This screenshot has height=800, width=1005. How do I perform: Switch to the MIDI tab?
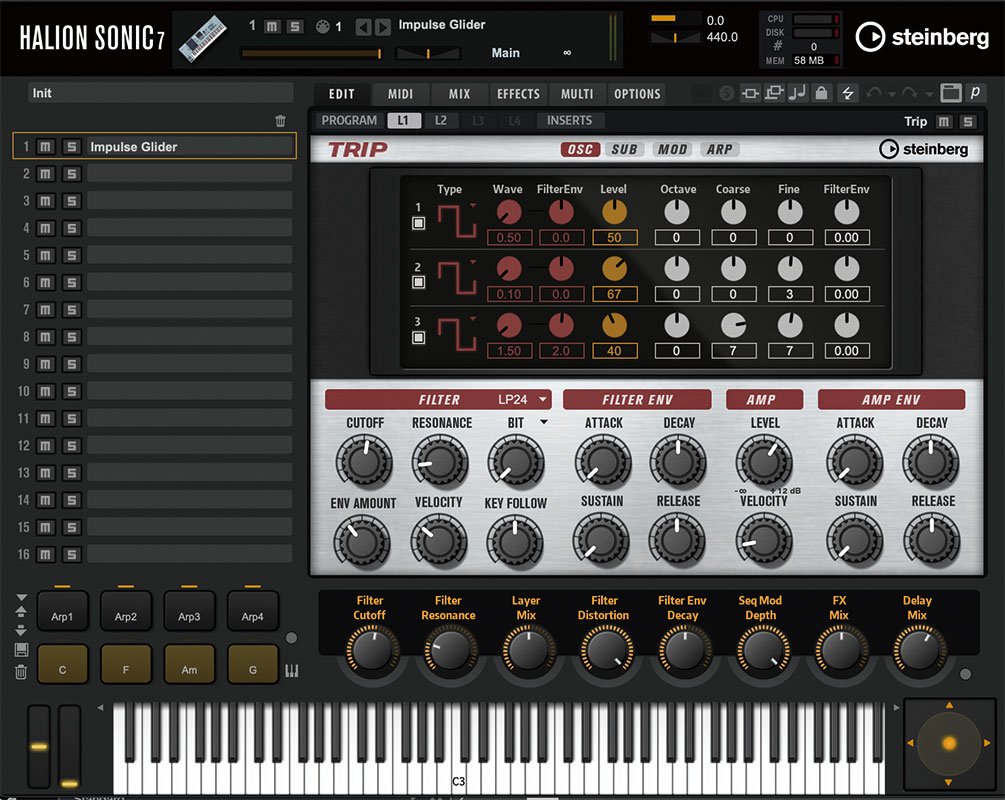401,94
